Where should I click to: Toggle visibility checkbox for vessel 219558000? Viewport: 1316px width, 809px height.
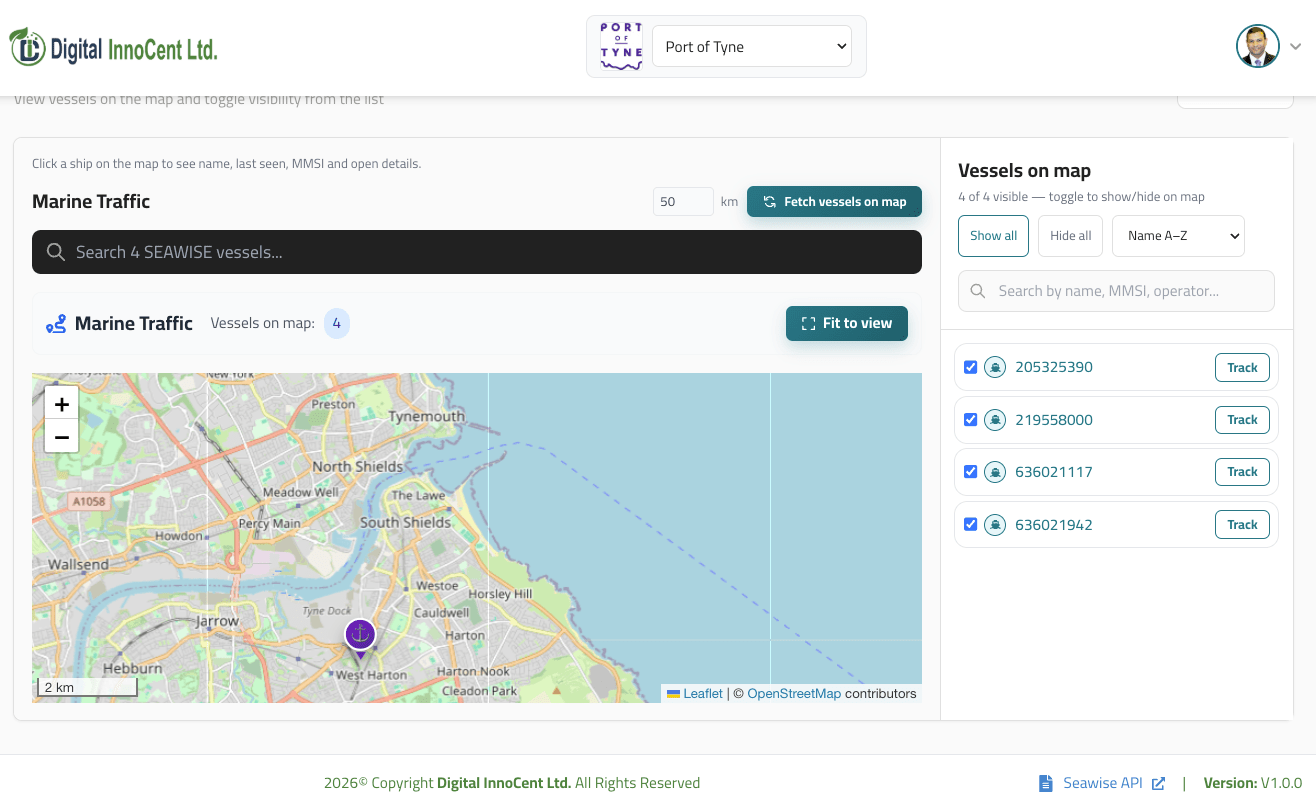click(x=970, y=419)
